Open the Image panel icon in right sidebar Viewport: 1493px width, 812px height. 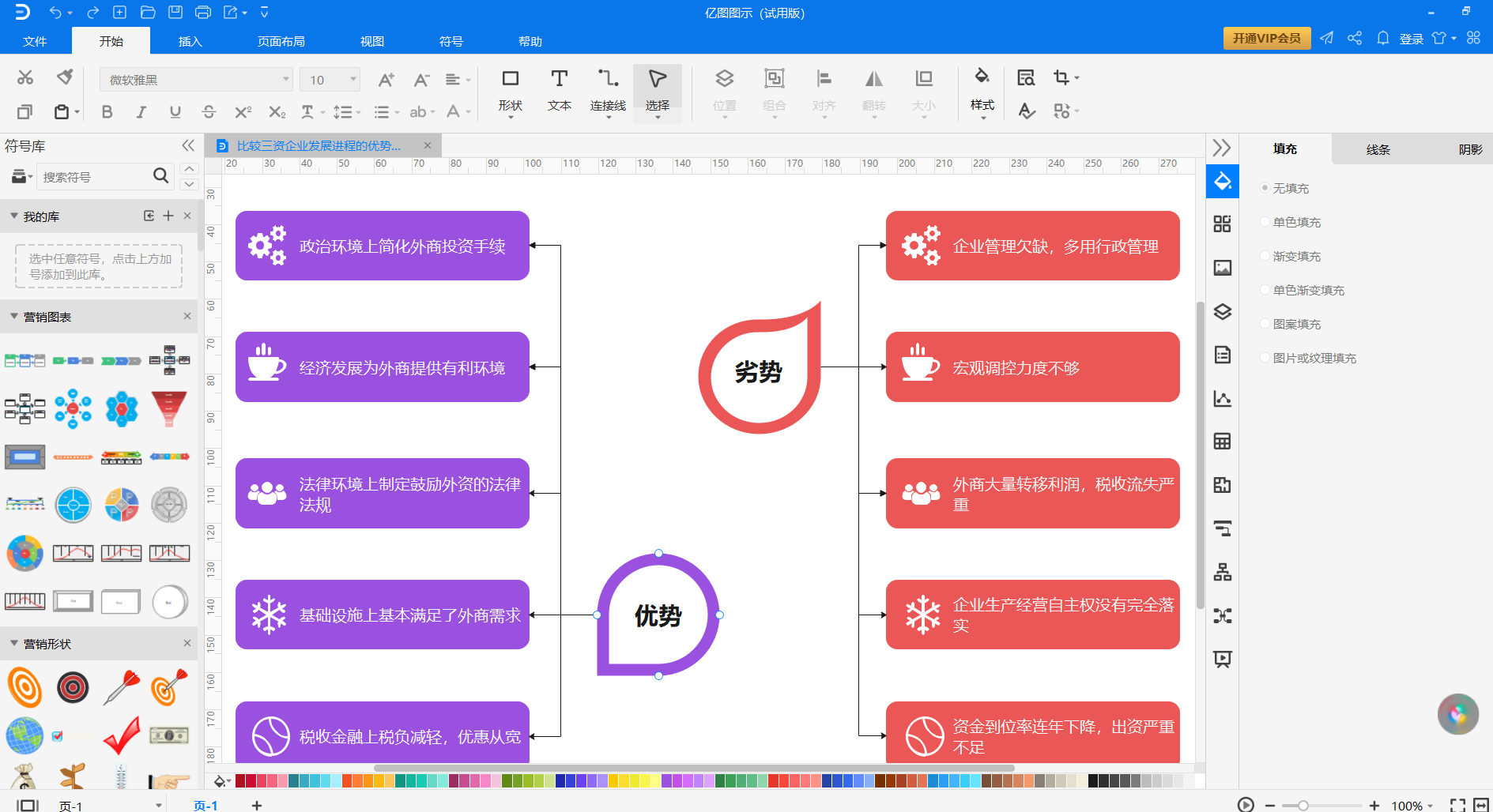[x=1223, y=268]
